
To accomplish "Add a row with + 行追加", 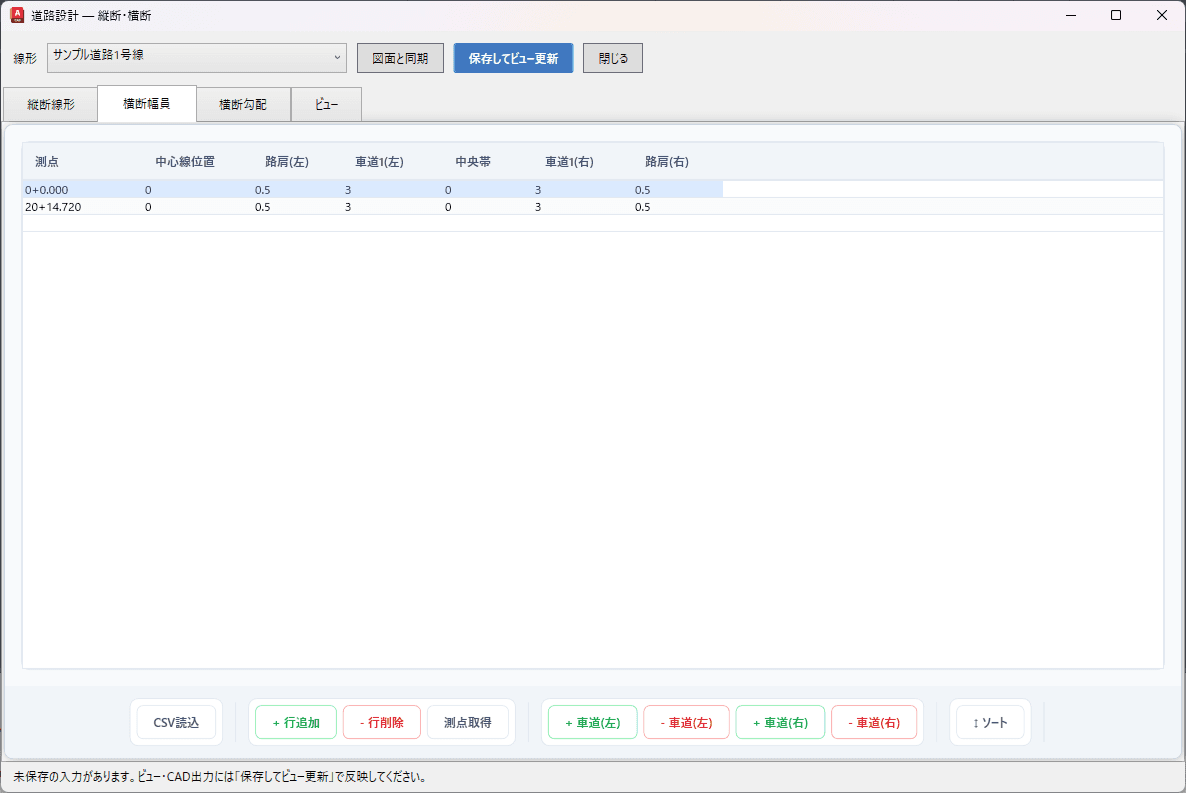I will coord(296,723).
